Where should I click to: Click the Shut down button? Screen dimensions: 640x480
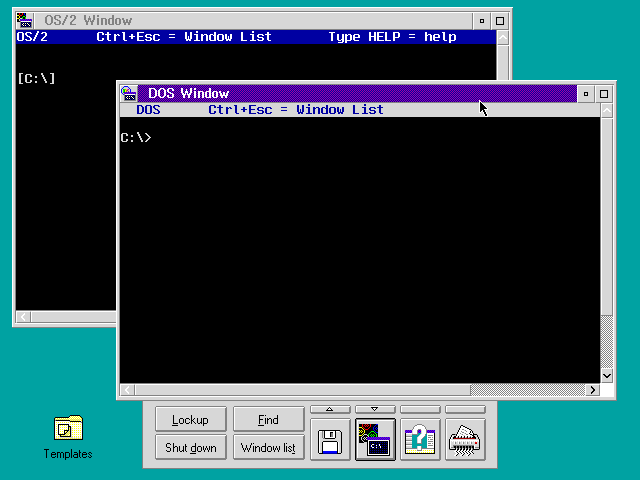(x=191, y=447)
